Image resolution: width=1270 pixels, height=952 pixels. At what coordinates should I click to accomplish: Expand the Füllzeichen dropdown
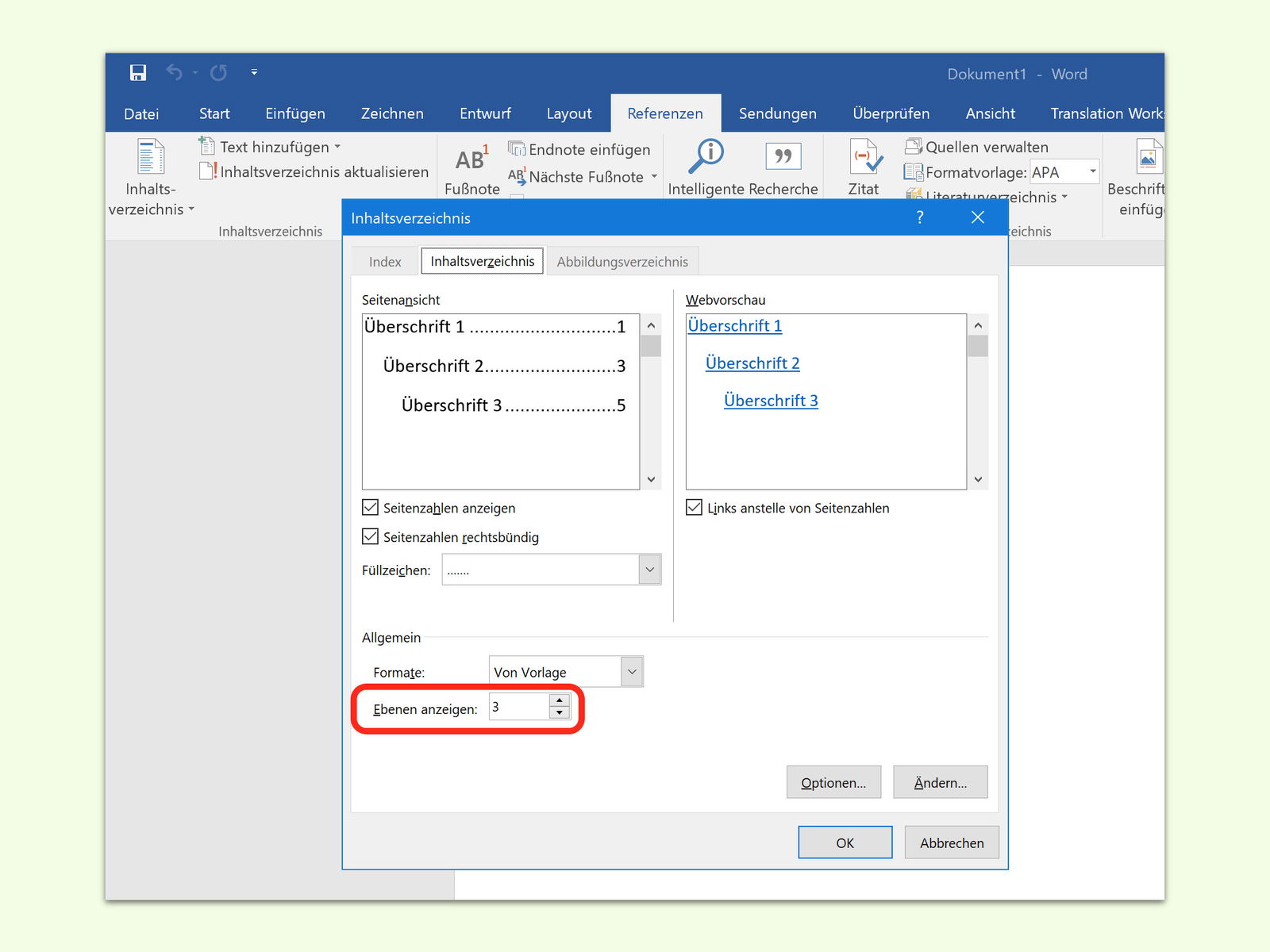tap(649, 570)
